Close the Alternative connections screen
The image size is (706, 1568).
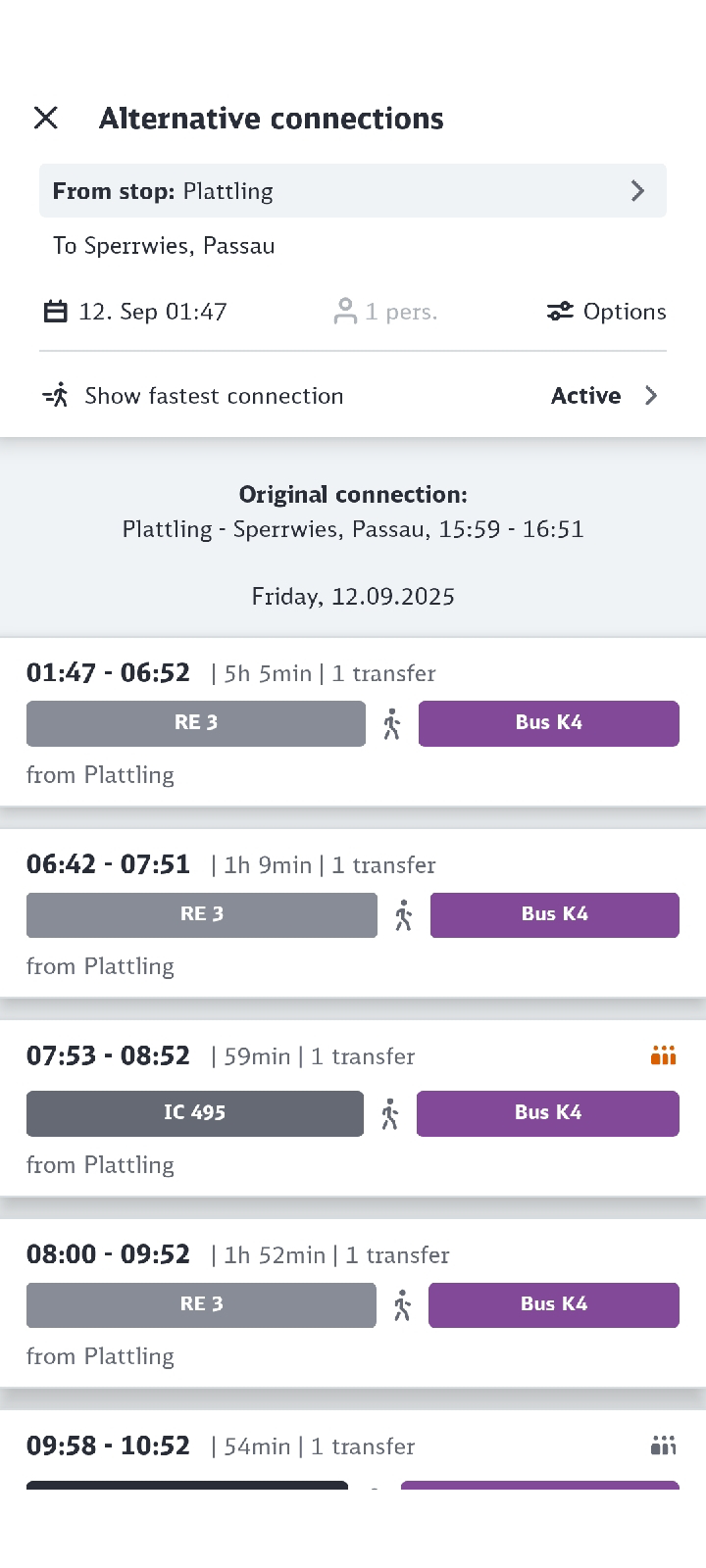(x=46, y=118)
